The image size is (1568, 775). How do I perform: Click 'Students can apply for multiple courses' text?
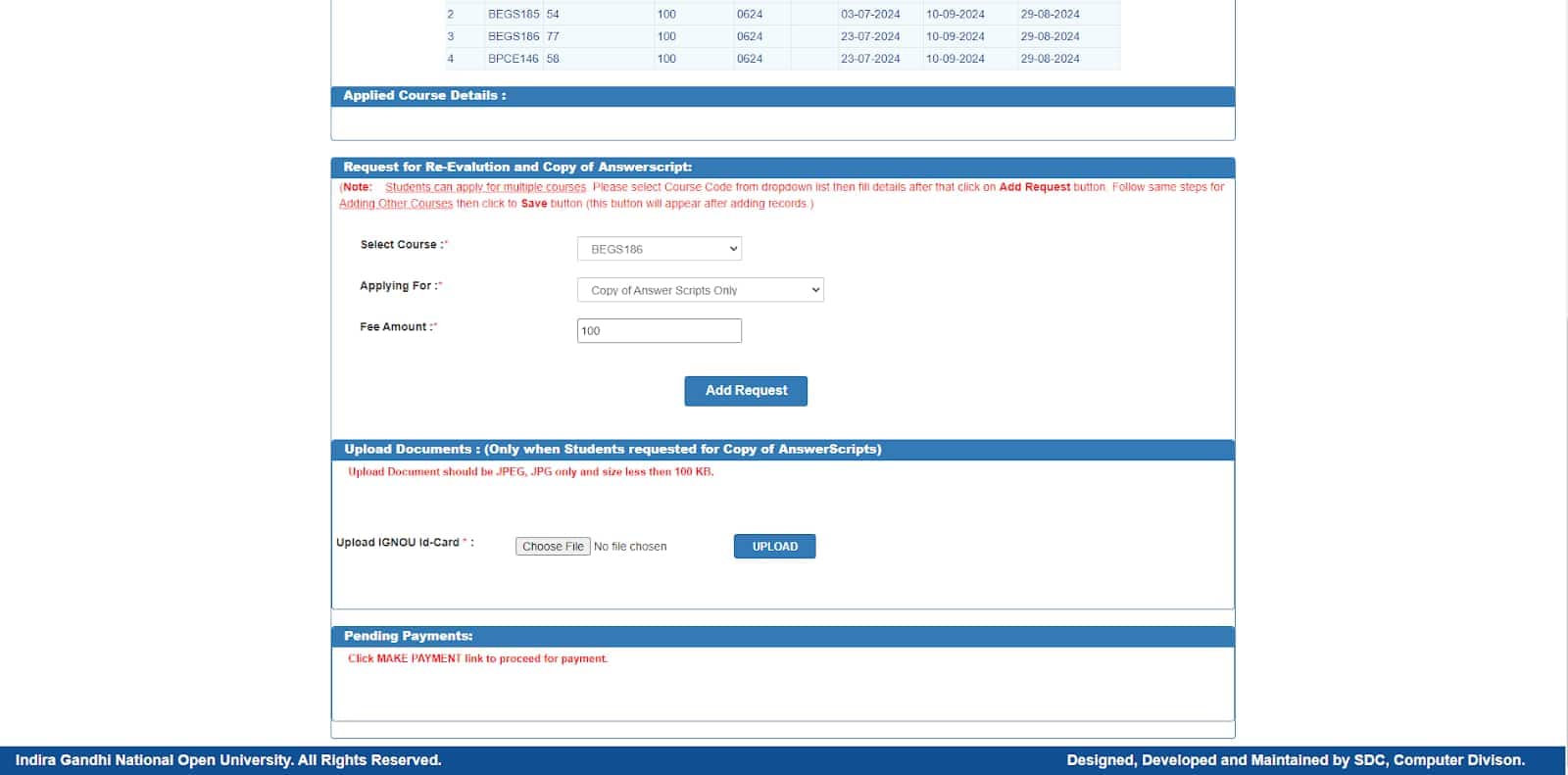coord(485,187)
